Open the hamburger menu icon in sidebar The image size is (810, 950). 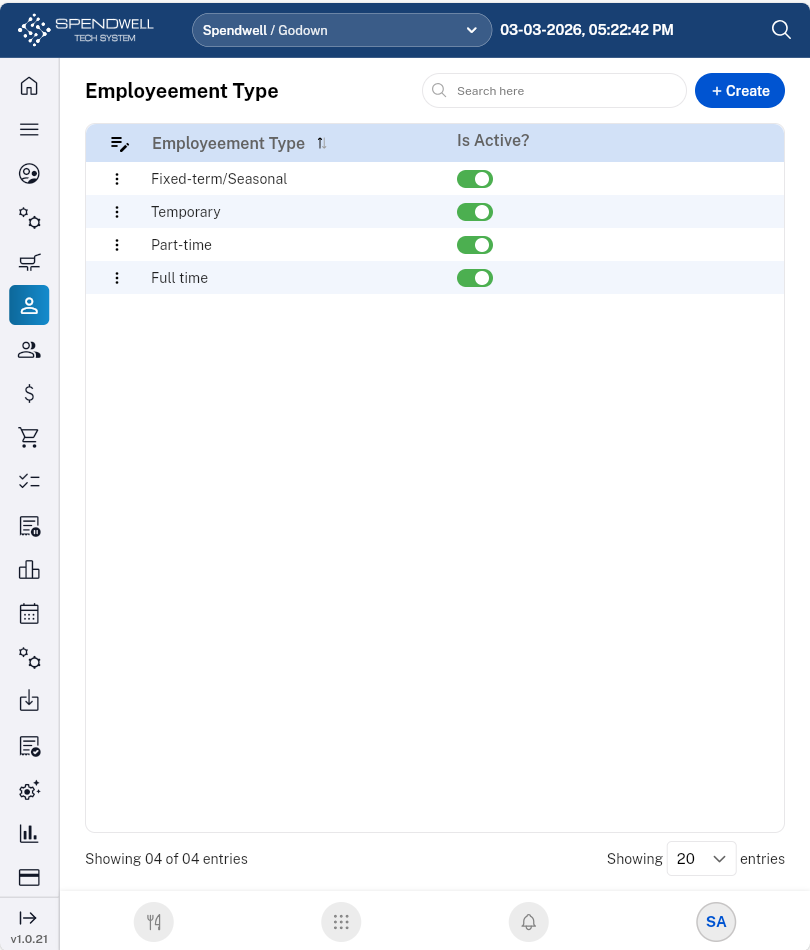click(x=29, y=130)
